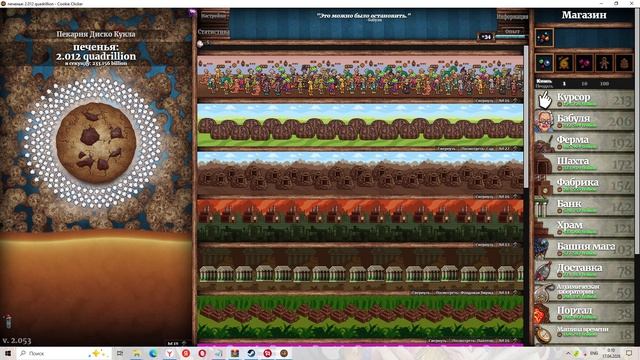Collapse the farm row with Свернуть
The height and width of the screenshot is (360, 640).
tap(447, 149)
